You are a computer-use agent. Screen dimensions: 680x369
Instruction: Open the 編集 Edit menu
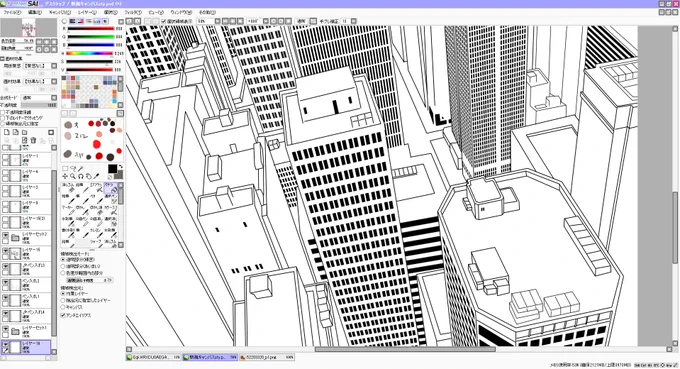point(35,13)
